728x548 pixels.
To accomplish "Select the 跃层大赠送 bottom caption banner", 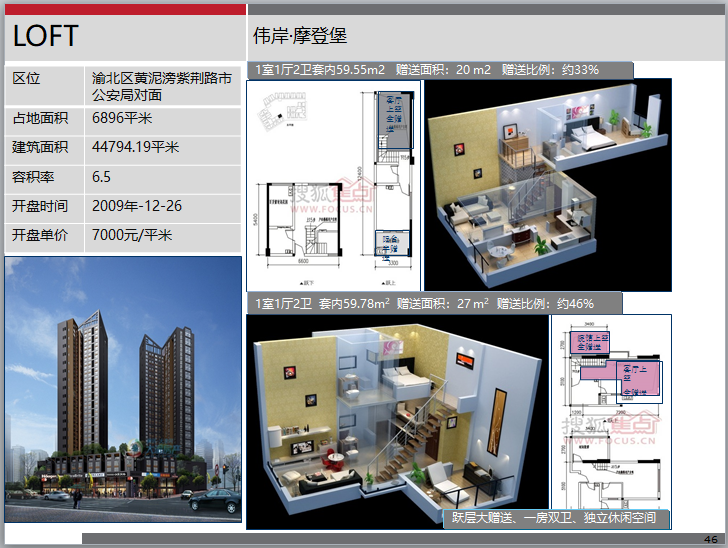I will (555, 519).
